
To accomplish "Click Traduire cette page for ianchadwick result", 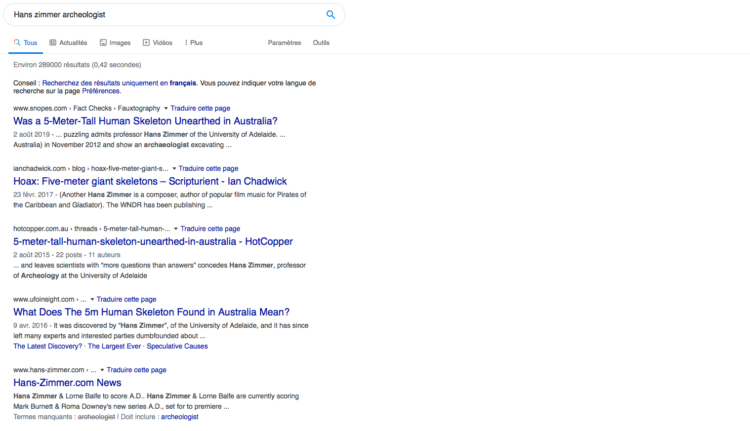I will [x=208, y=168].
